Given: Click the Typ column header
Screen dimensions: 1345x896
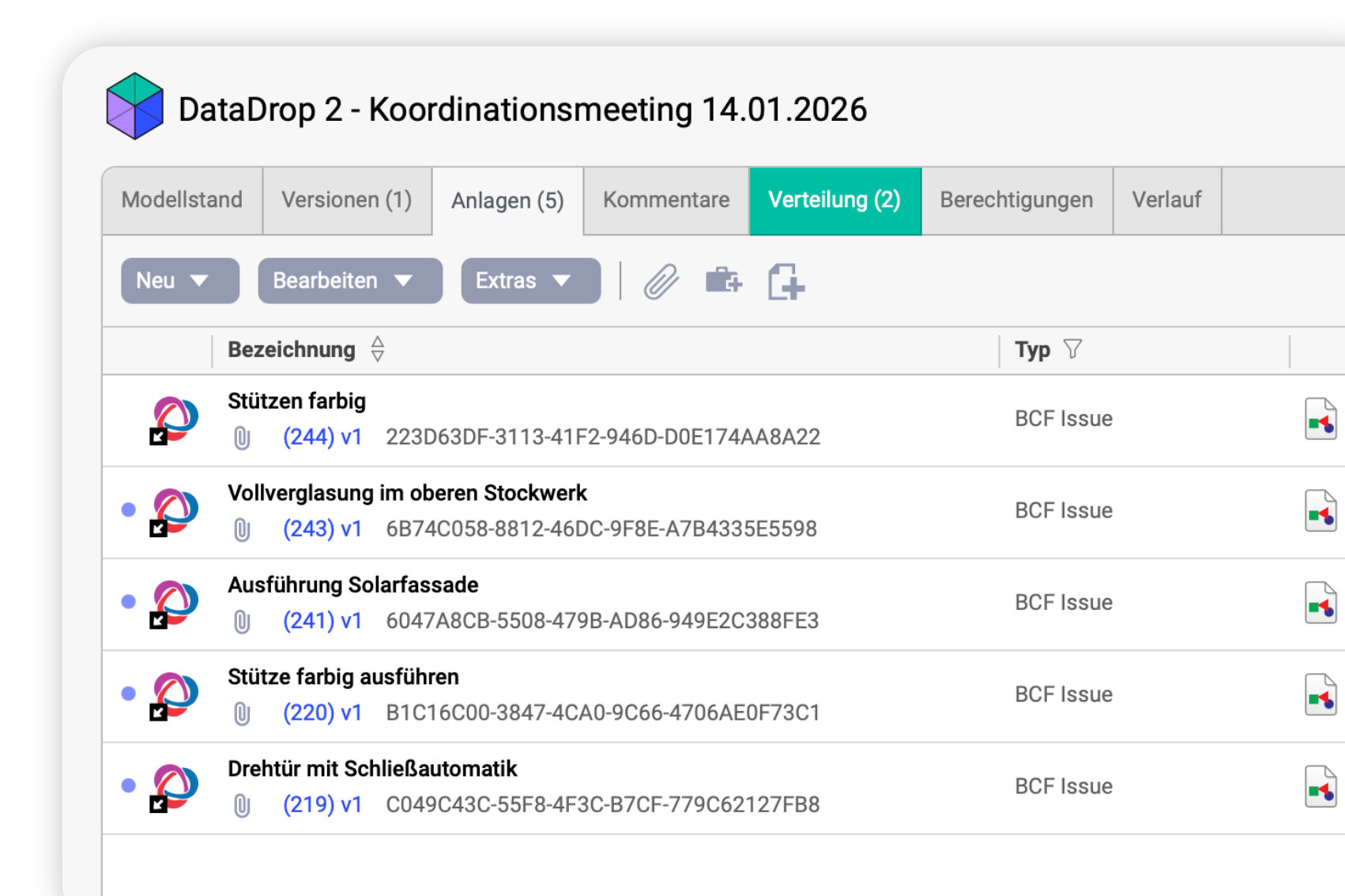Looking at the screenshot, I should pos(1033,349).
